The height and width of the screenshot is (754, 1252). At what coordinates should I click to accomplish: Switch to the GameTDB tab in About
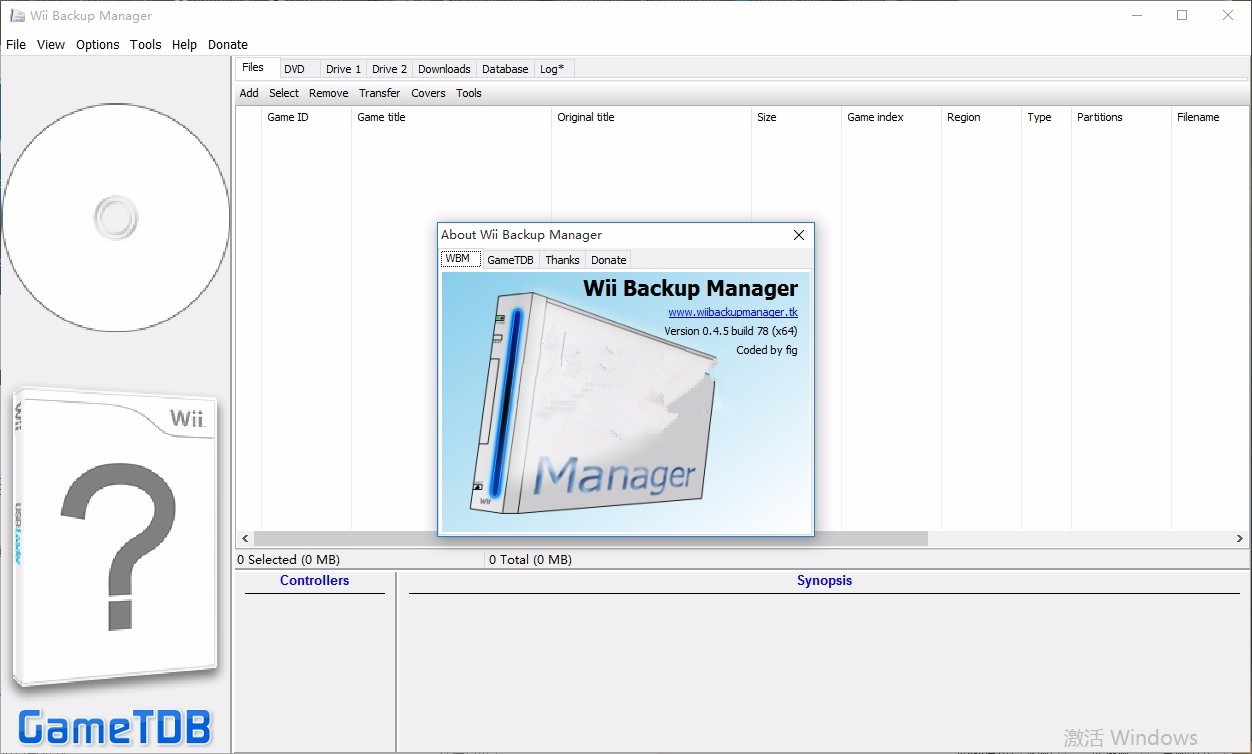(510, 260)
